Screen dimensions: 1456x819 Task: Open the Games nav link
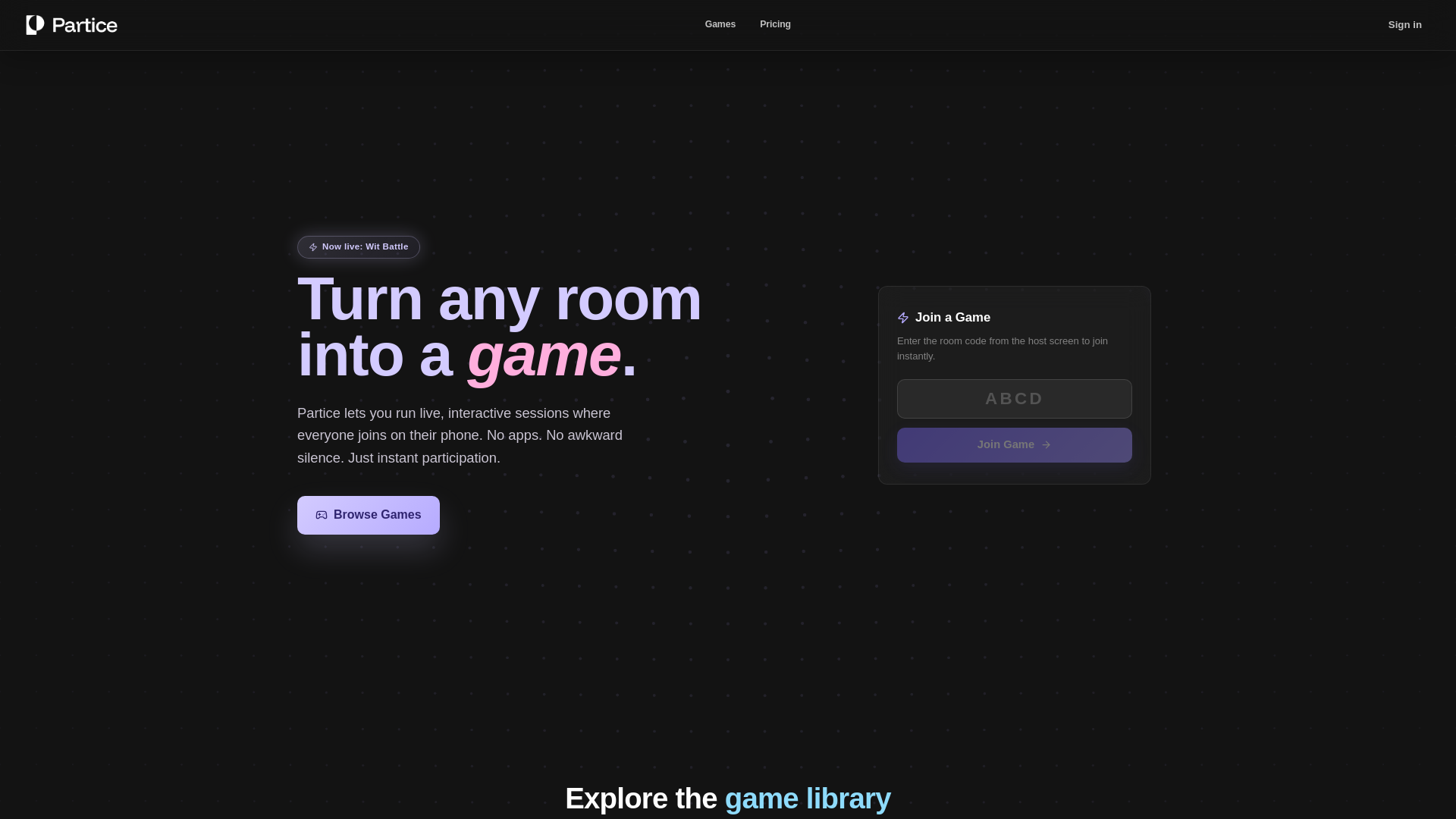(720, 24)
